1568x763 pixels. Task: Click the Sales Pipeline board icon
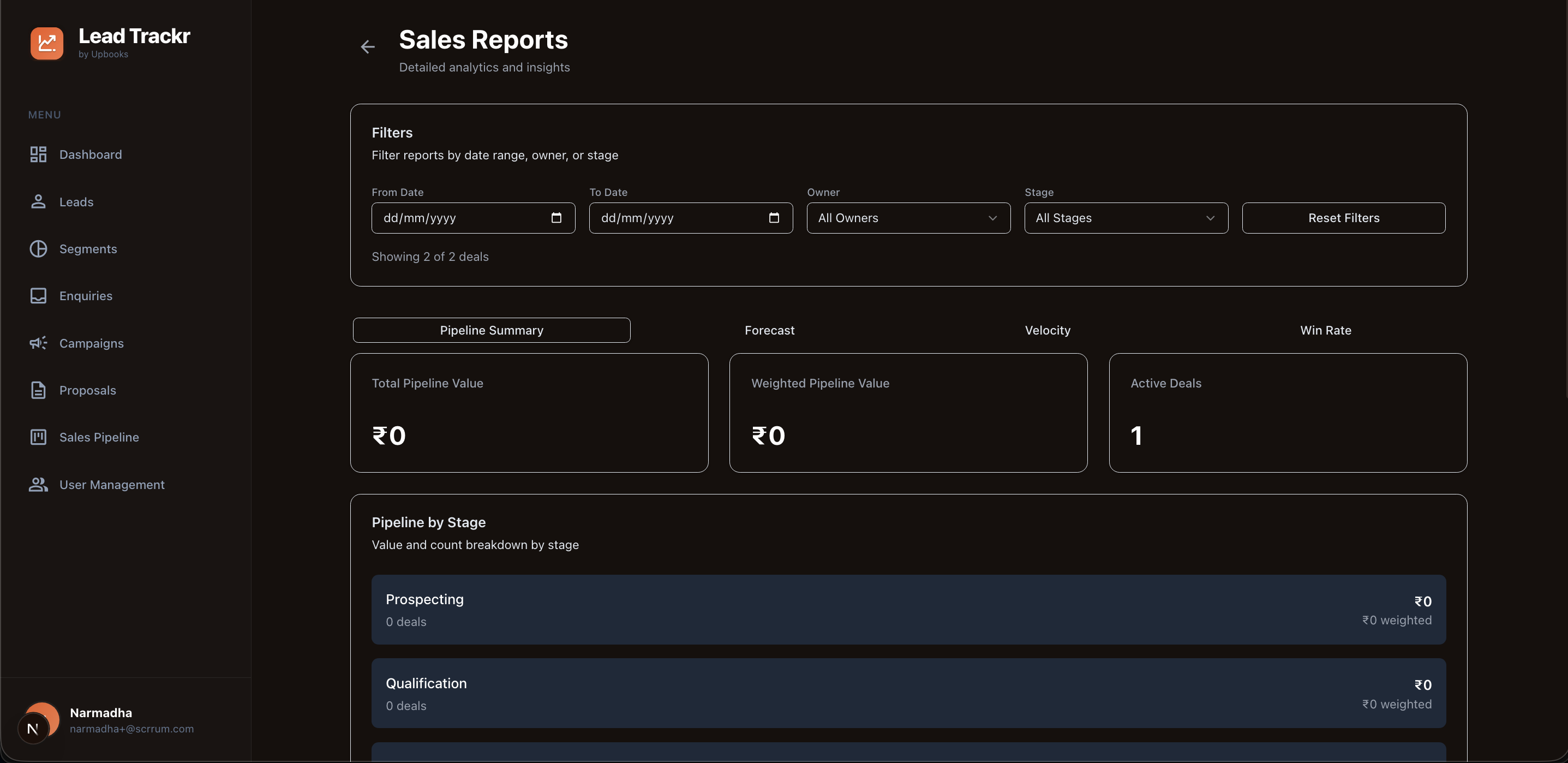point(38,437)
